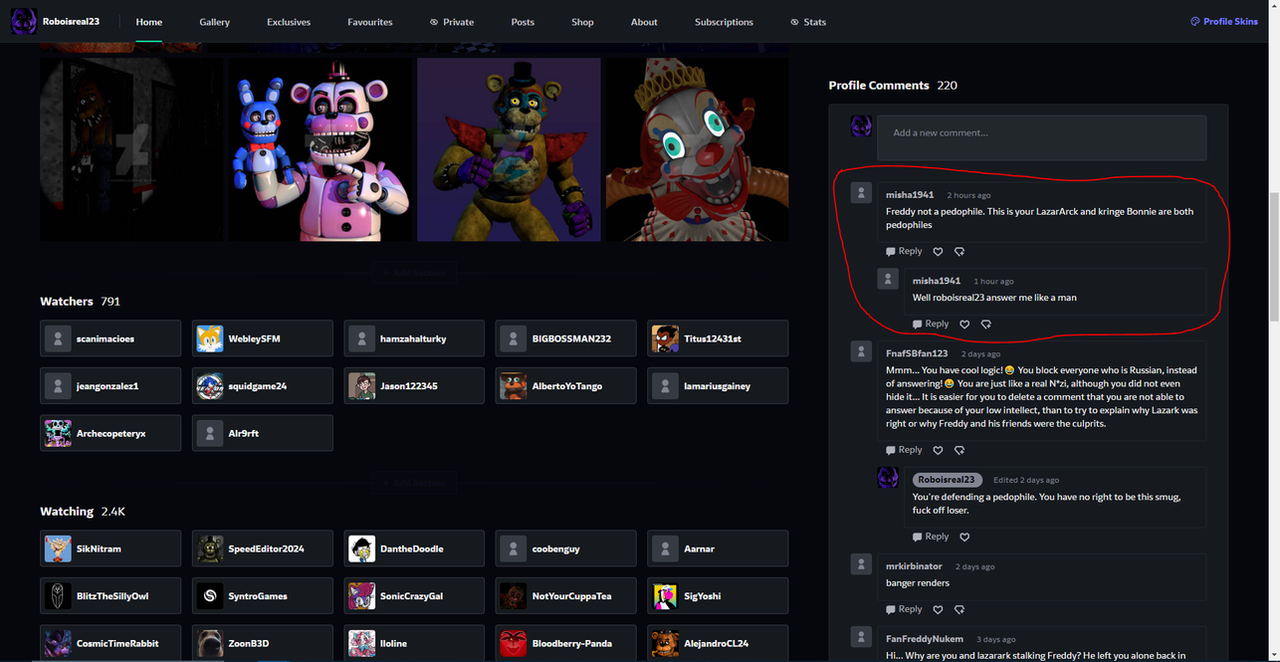The height and width of the screenshot is (662, 1280).
Task: Like Roboisreal23's edited comment
Action: point(965,537)
